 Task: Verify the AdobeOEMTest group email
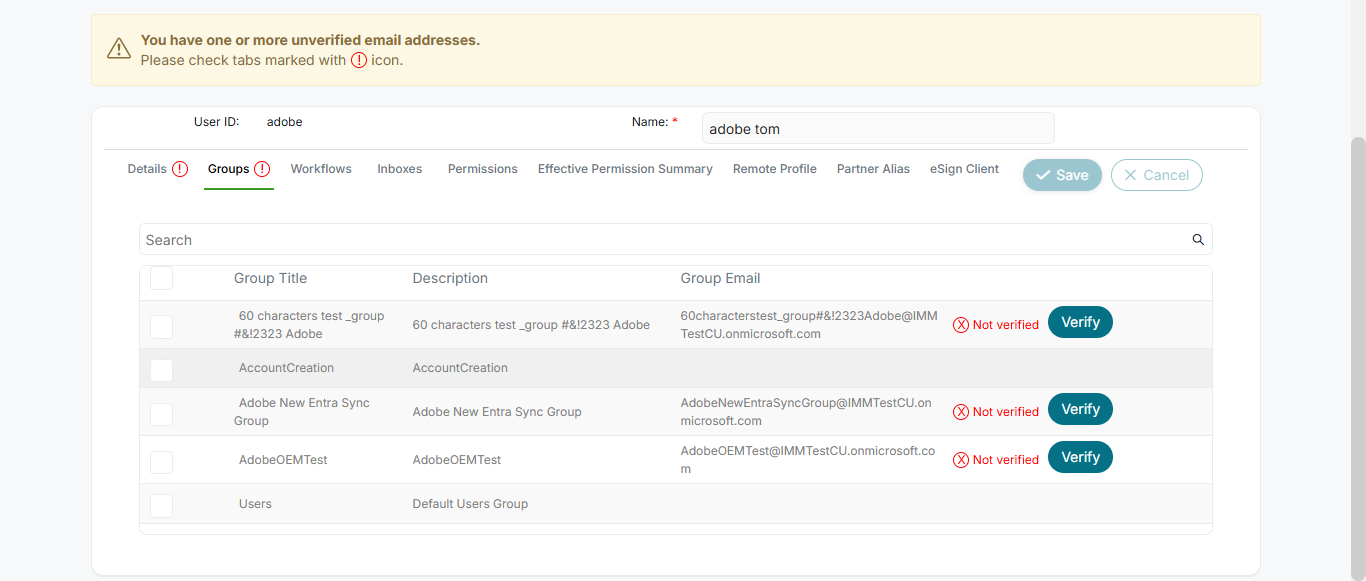1080,457
